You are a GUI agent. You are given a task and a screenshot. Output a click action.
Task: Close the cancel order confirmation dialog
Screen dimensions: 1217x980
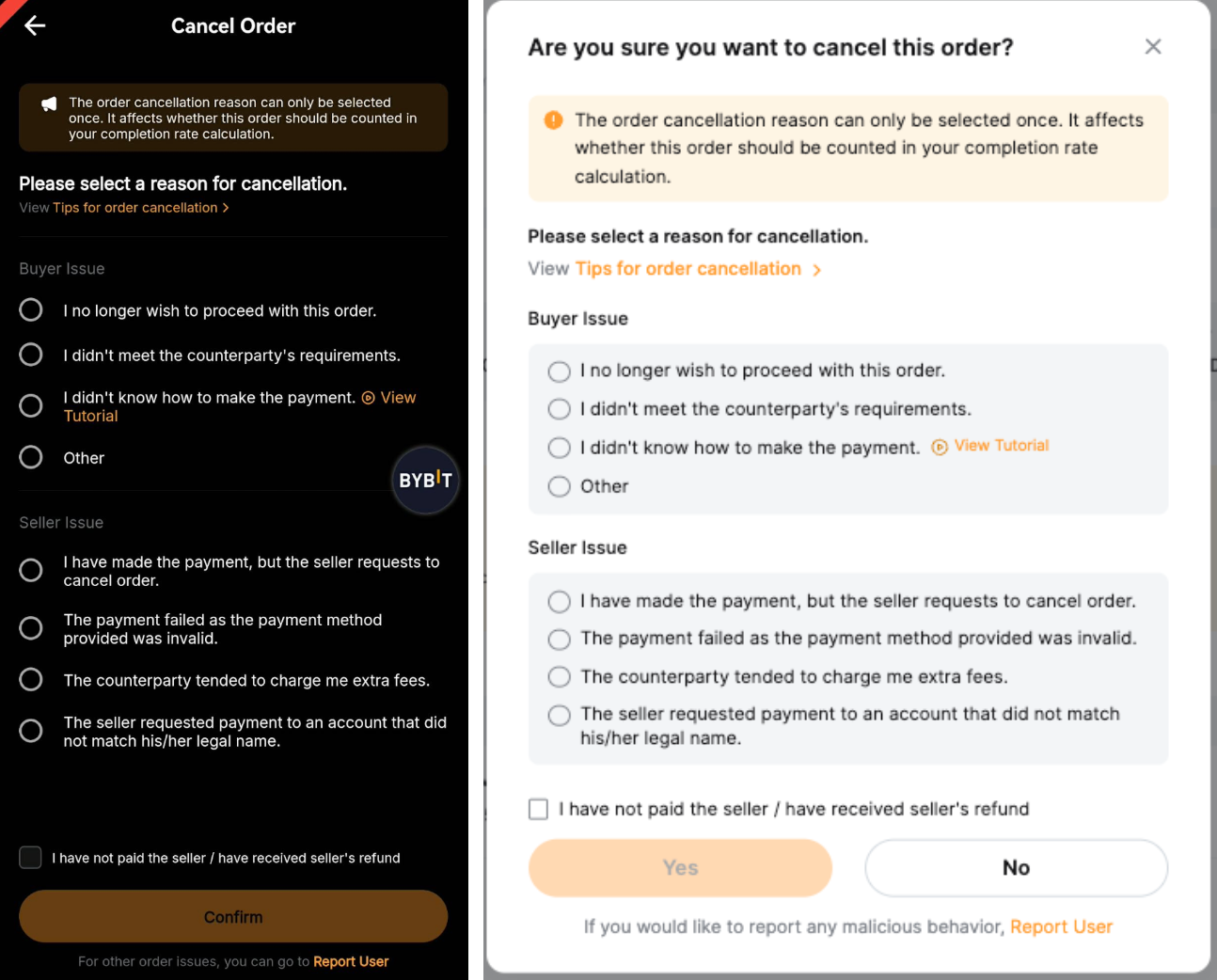(x=1153, y=47)
